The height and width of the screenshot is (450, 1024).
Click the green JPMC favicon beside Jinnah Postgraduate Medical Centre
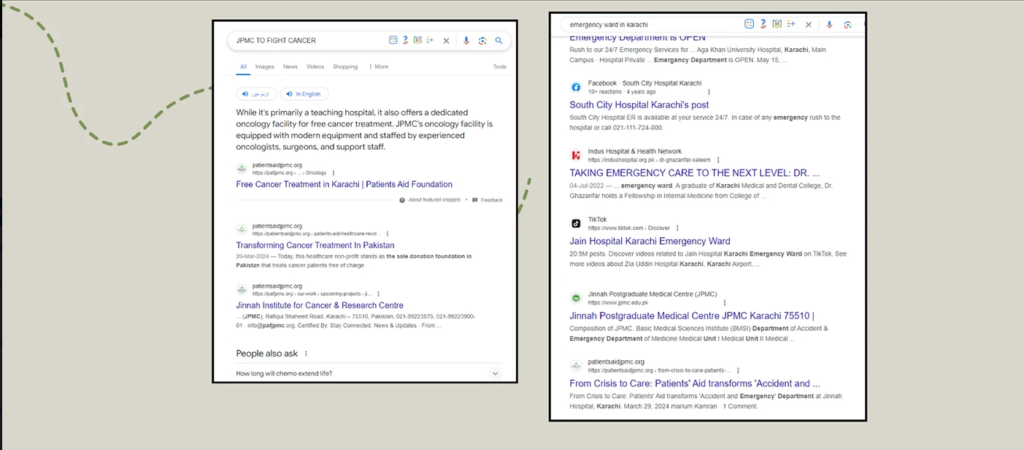point(576,298)
